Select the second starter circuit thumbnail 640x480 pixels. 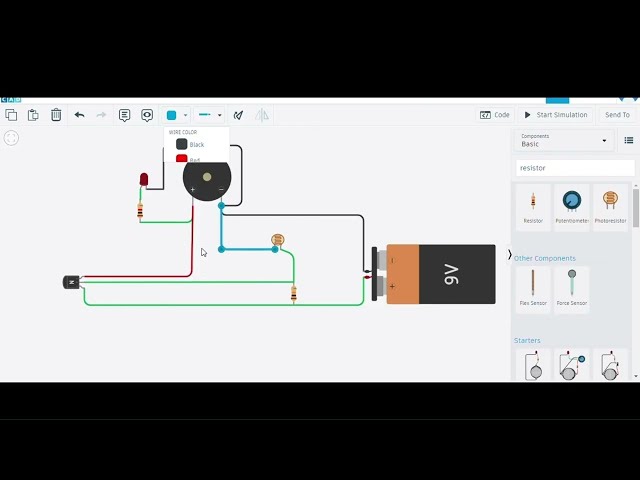[x=572, y=365]
